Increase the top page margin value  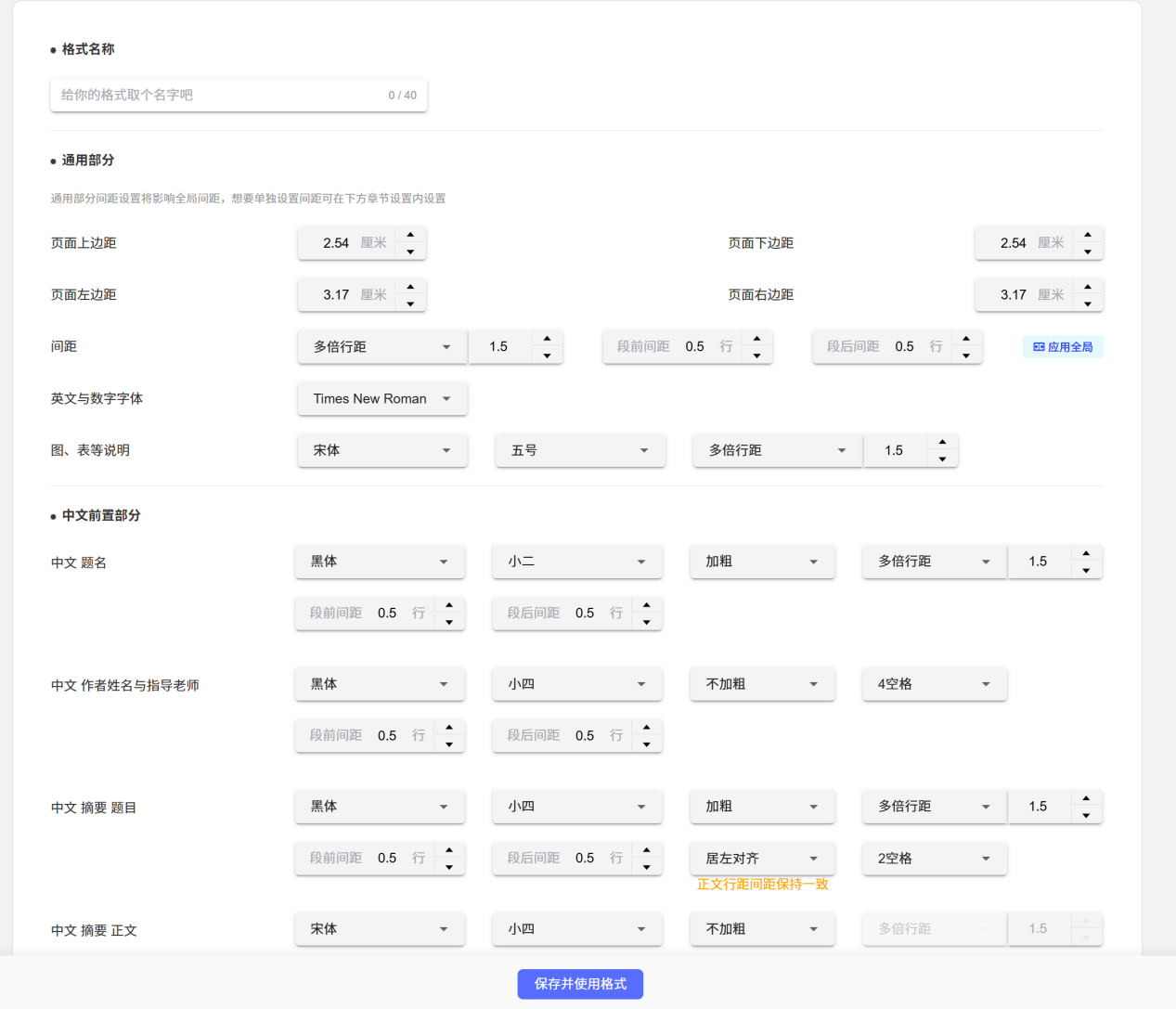pos(410,235)
